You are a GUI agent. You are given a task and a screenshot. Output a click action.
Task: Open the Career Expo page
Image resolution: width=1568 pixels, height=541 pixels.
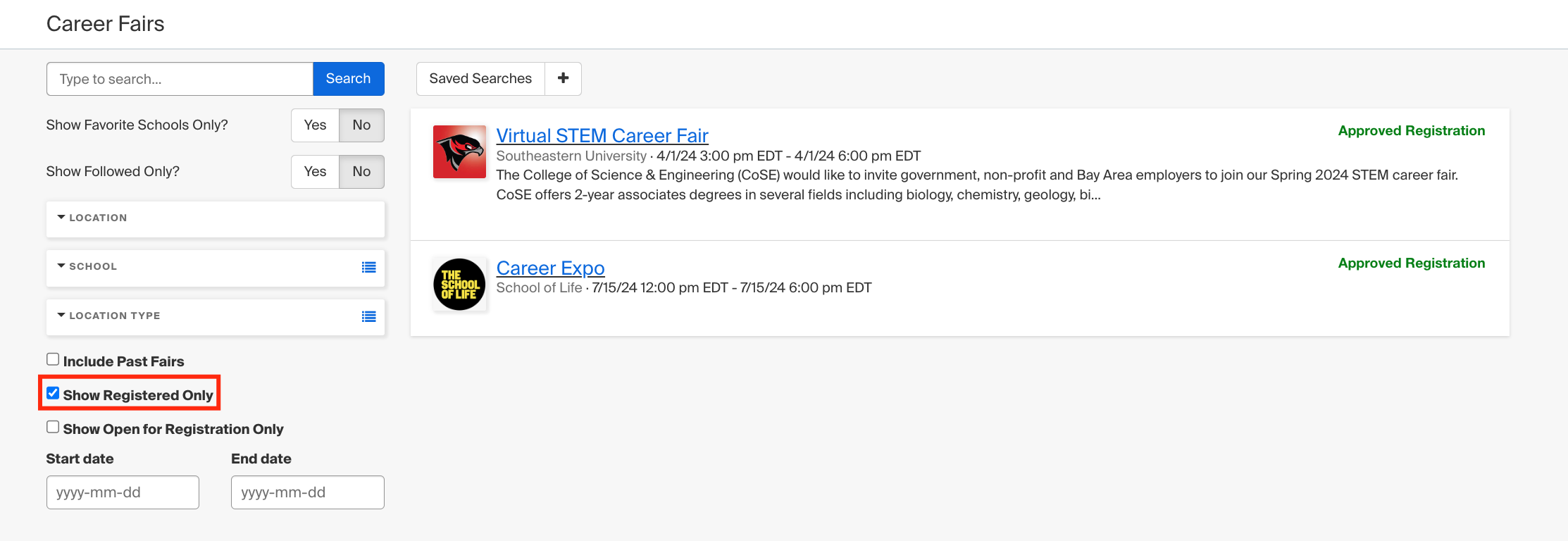(x=550, y=268)
